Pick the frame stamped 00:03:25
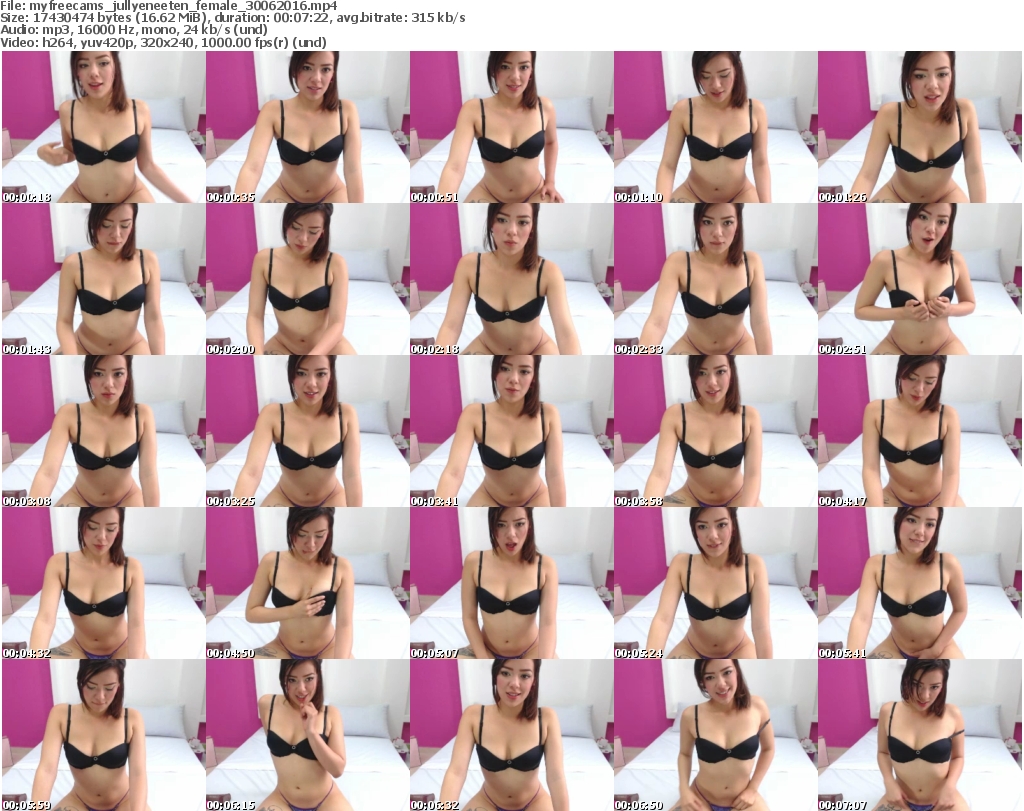Image resolution: width=1024 pixels, height=811 pixels. (x=308, y=431)
